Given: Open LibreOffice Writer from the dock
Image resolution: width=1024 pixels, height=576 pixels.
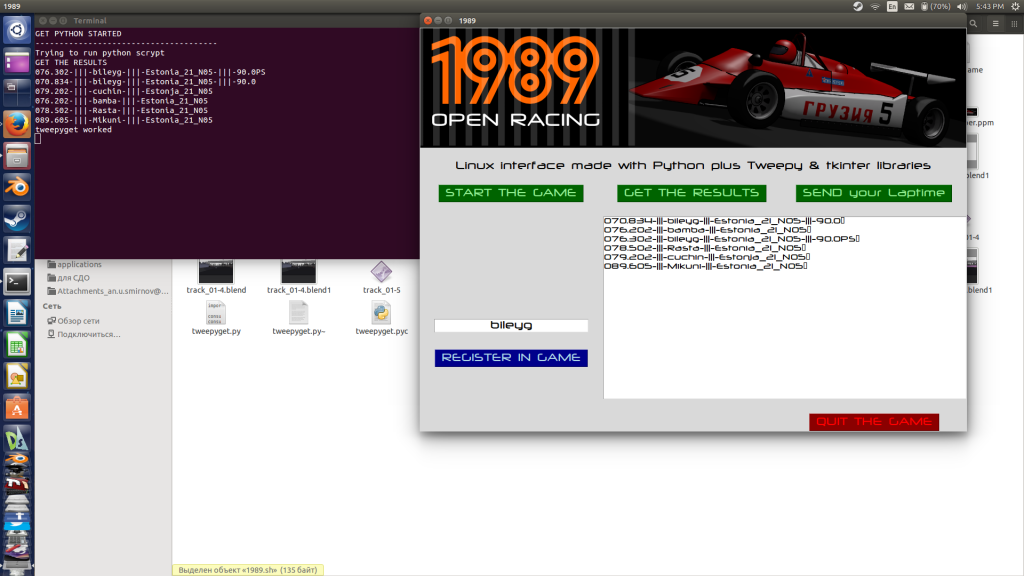Looking at the screenshot, I should (17, 313).
